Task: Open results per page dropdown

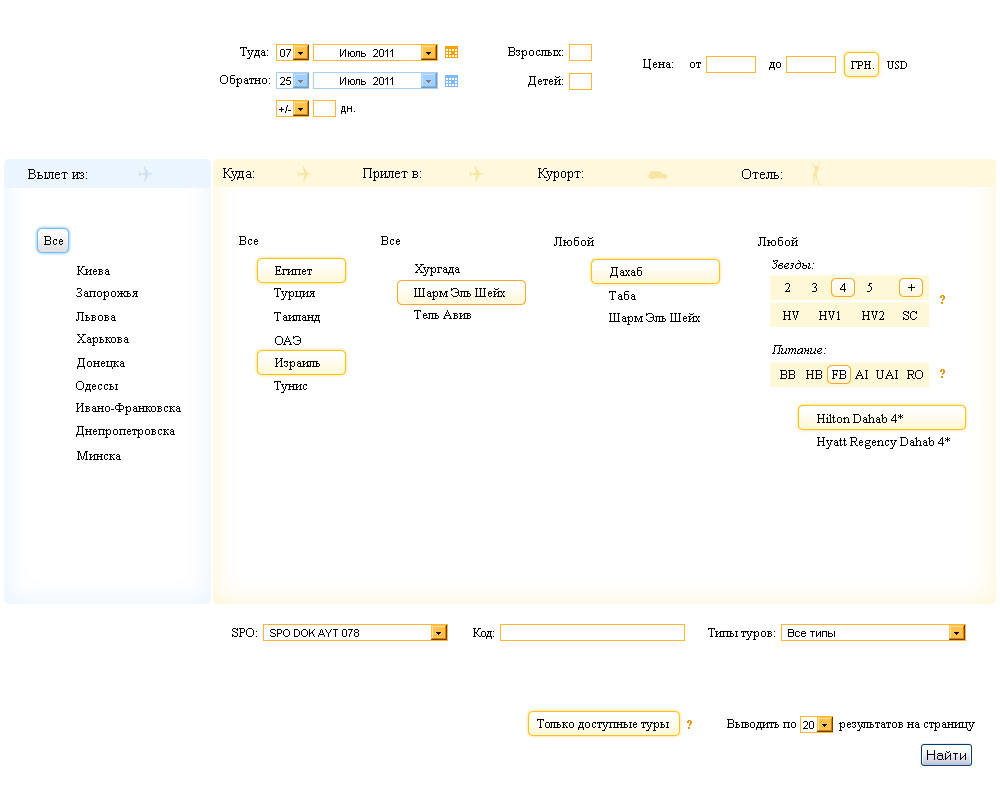Action: [x=825, y=725]
